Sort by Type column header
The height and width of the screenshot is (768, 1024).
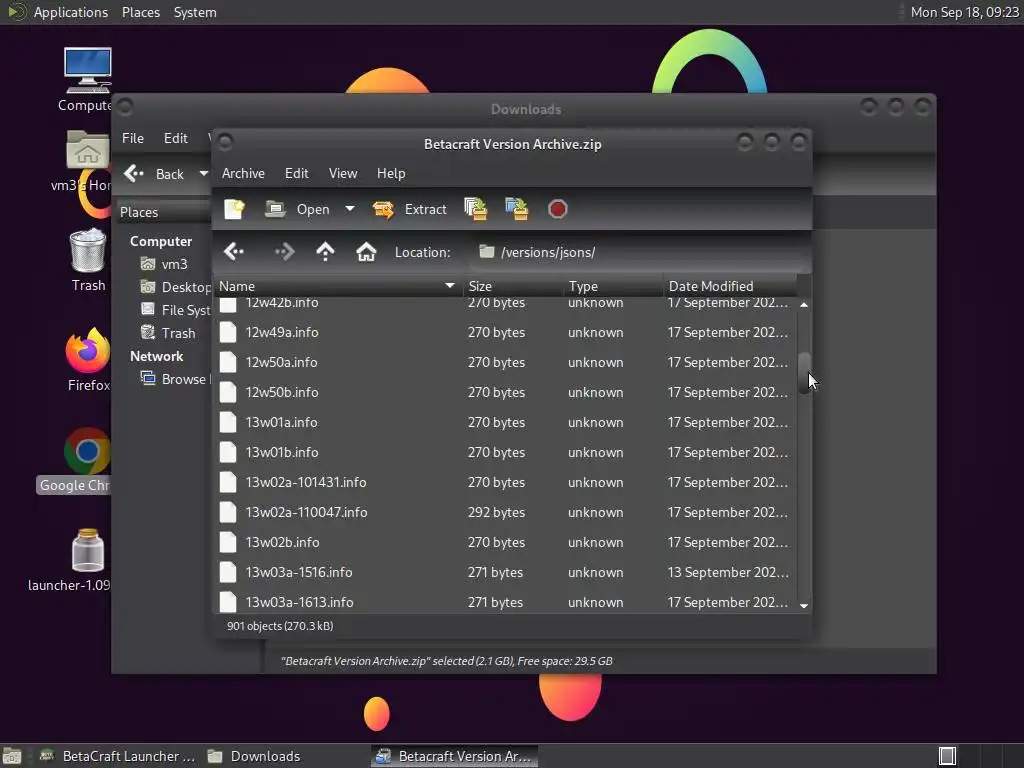(x=614, y=286)
